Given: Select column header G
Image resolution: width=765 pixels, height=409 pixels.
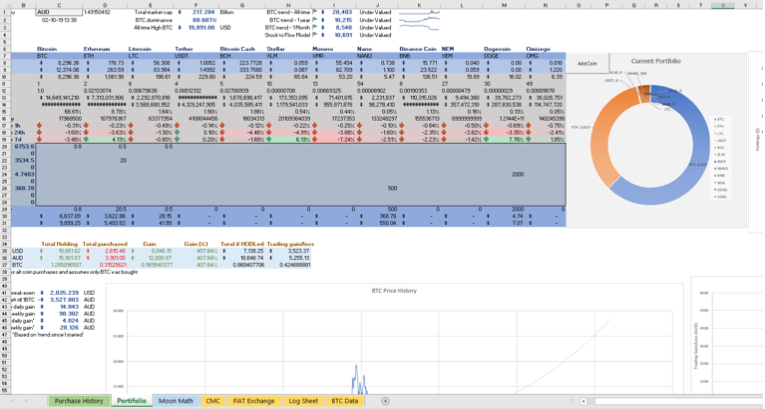Looking at the screenshot, I should coord(242,5).
